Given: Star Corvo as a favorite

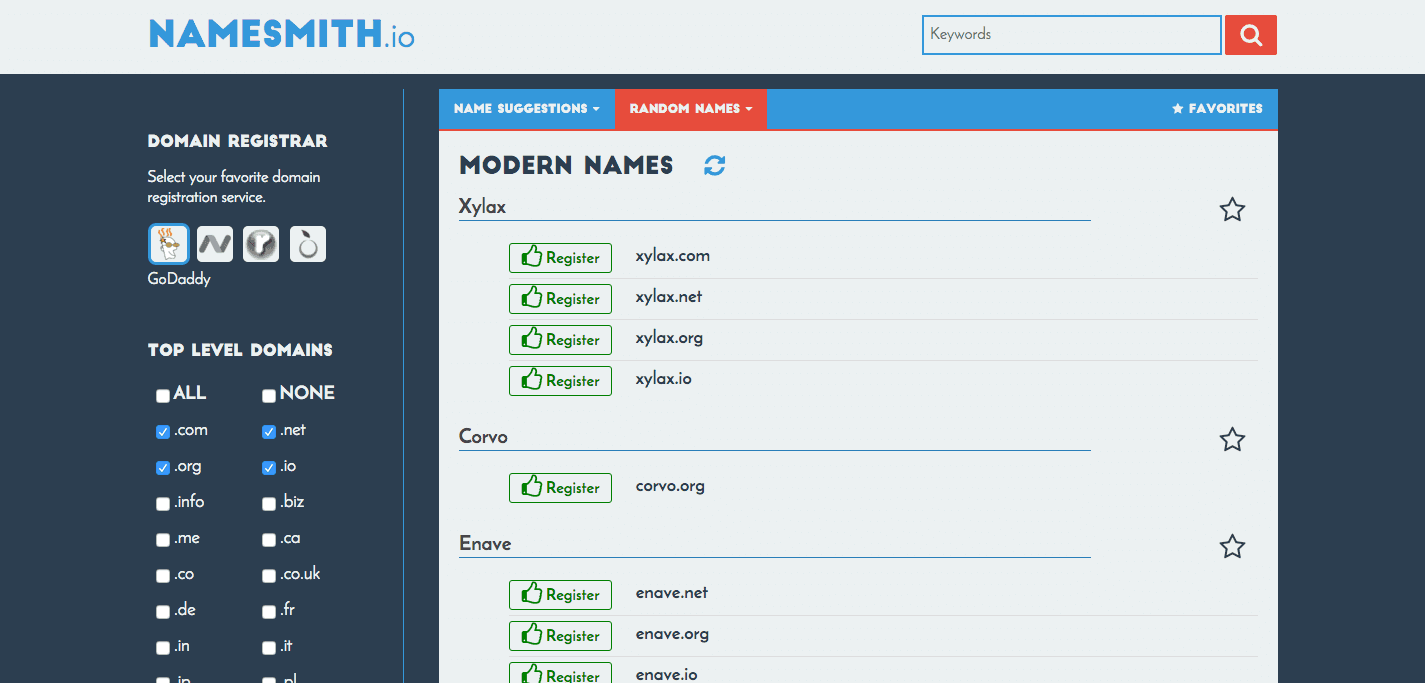Looking at the screenshot, I should coord(1232,439).
